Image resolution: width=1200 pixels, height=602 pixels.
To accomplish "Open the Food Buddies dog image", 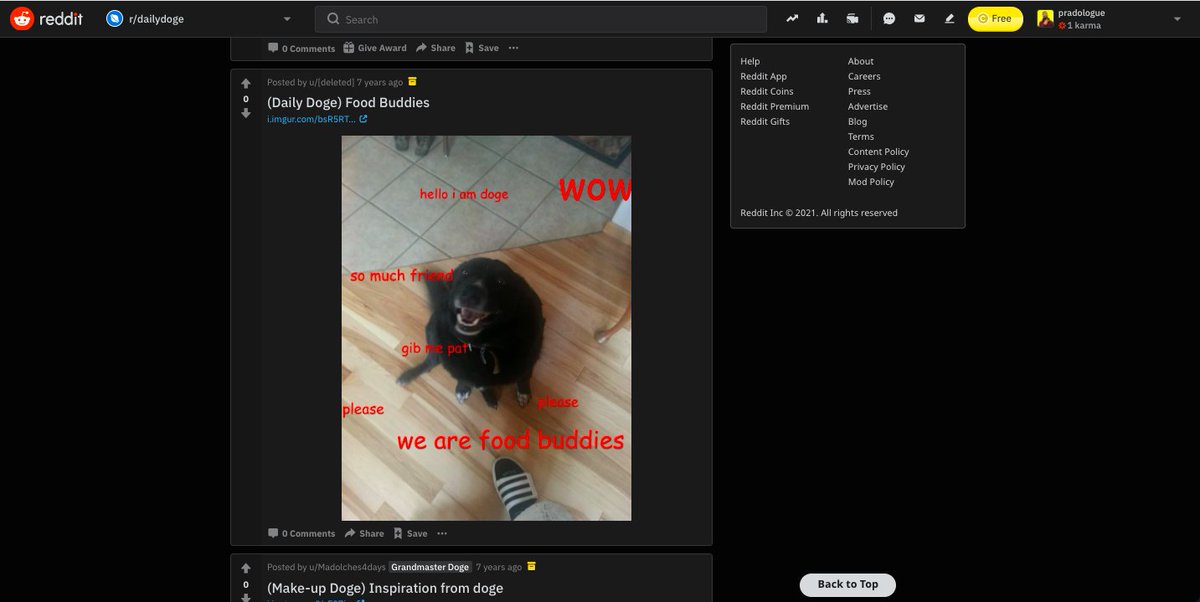I will pyautogui.click(x=486, y=328).
